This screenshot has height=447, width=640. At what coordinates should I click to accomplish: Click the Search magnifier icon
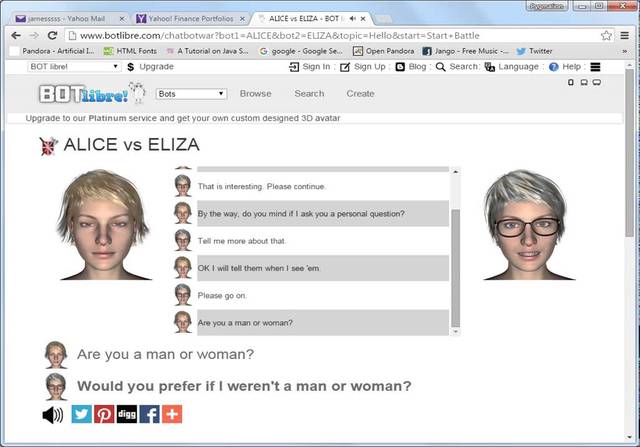pyautogui.click(x=440, y=67)
